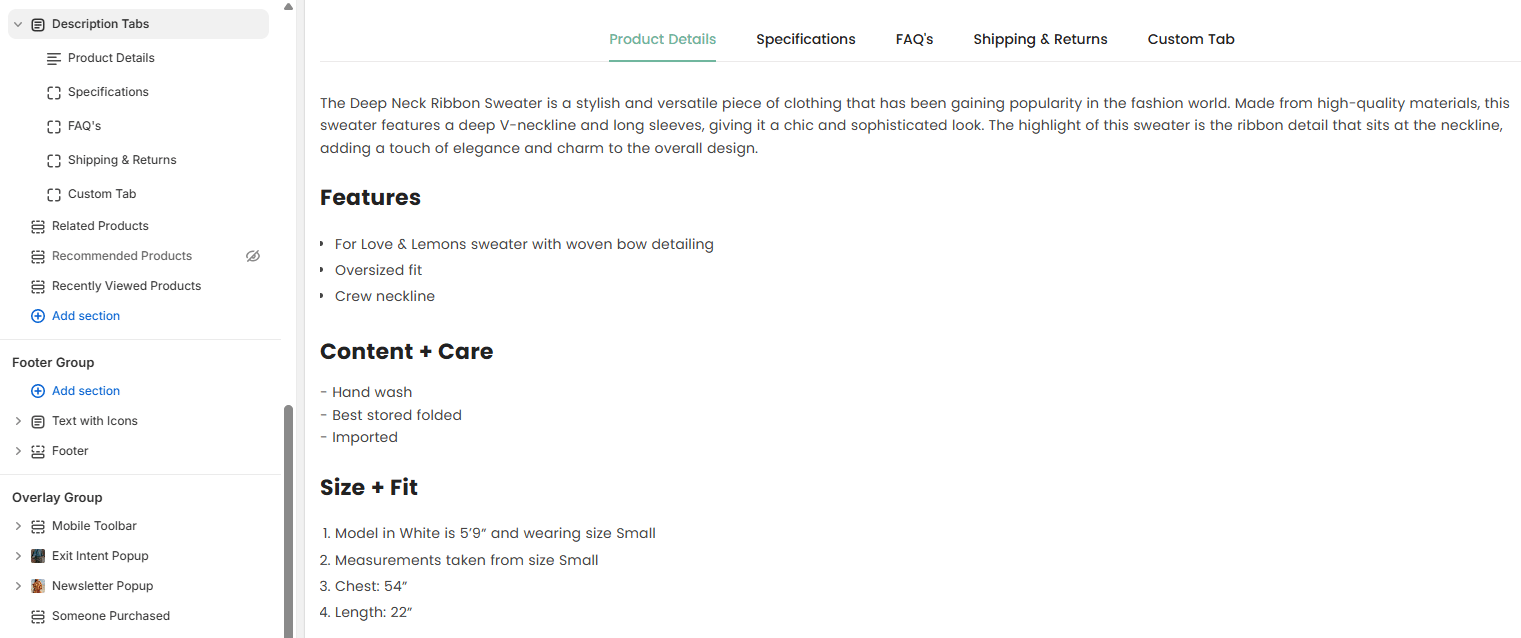Switch to the Specifications tab
The width and height of the screenshot is (1521, 638).
(806, 39)
